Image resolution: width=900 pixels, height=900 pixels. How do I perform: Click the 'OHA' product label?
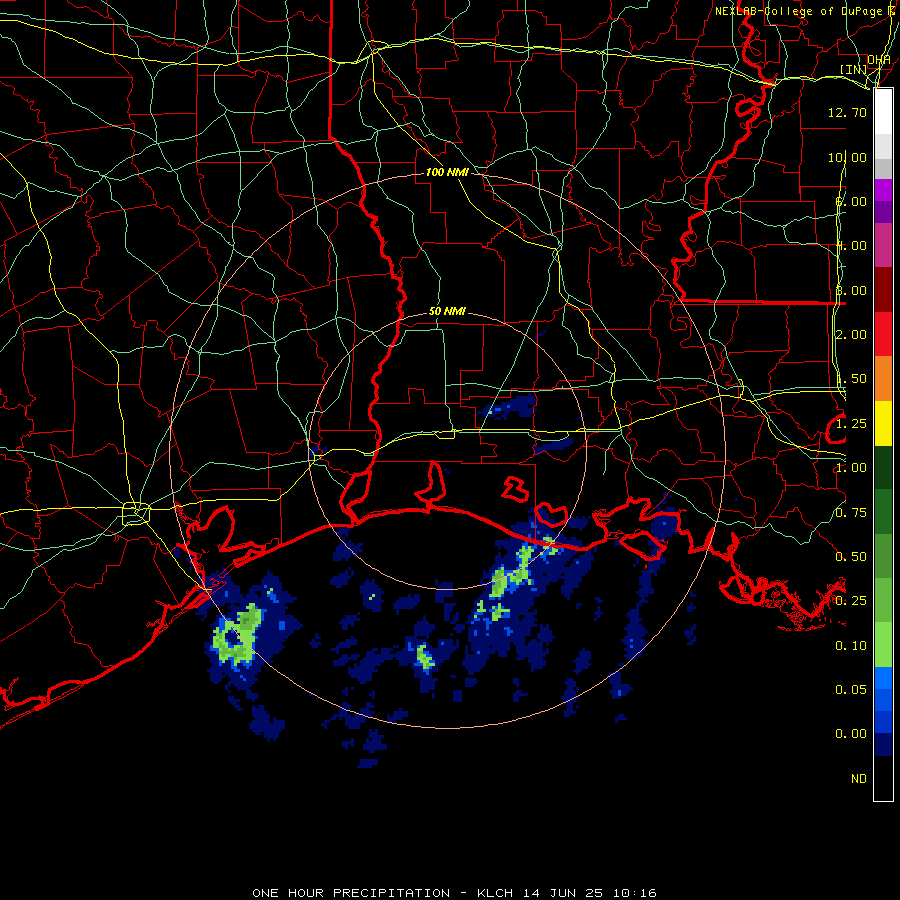click(x=878, y=59)
